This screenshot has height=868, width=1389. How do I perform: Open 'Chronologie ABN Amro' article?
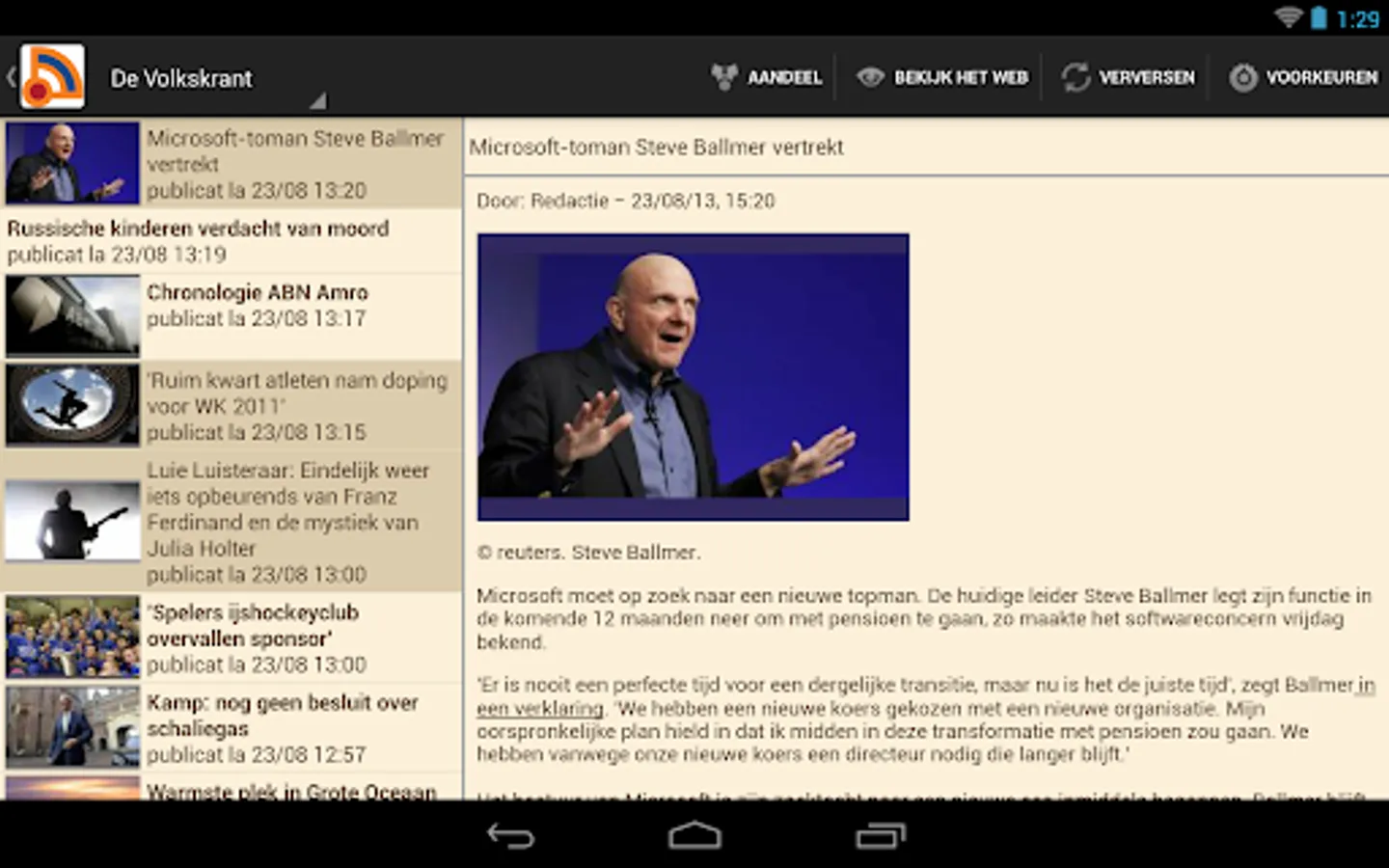pos(231,316)
